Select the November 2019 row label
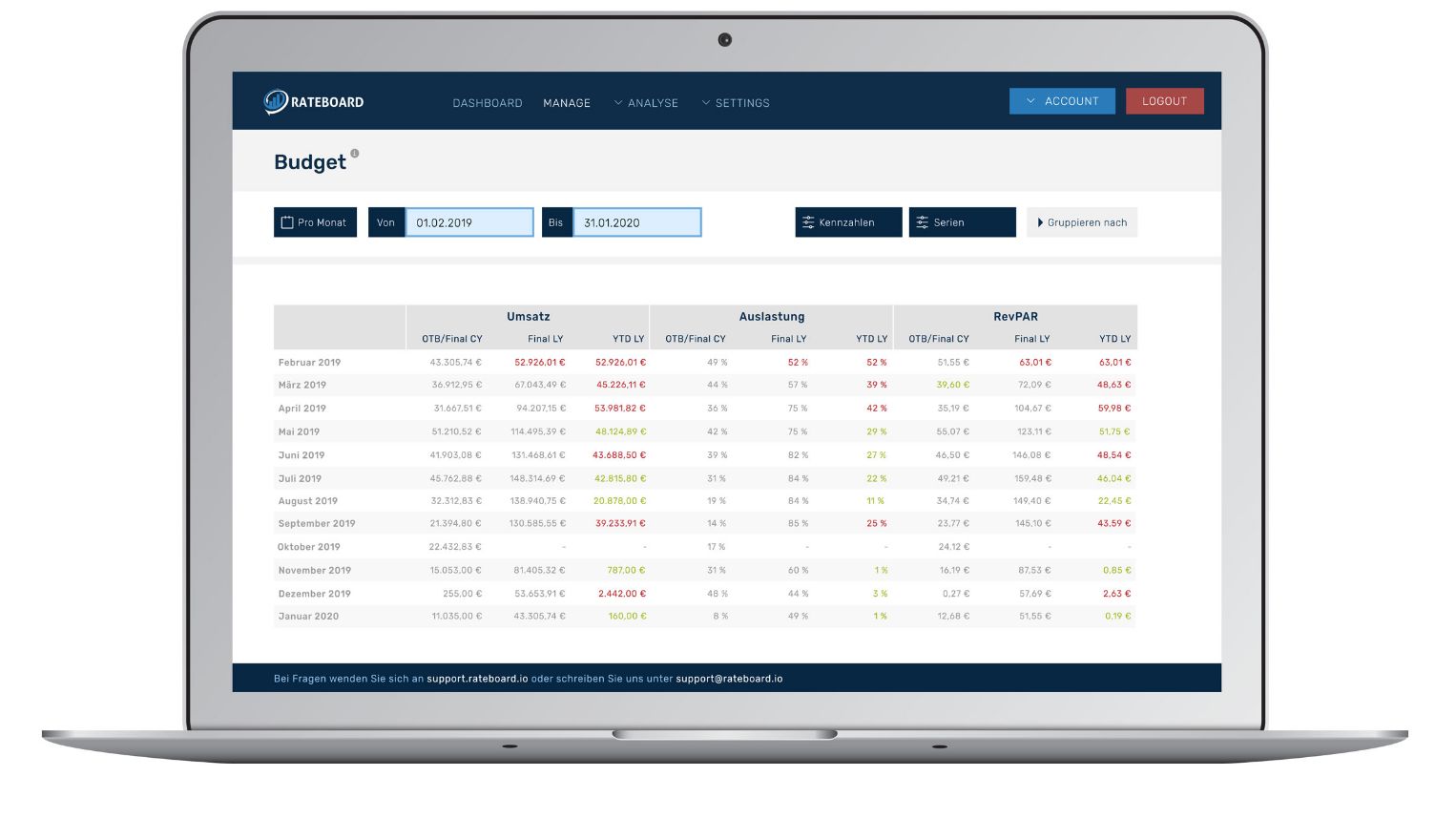Image resolution: width=1456 pixels, height=819 pixels. click(x=315, y=570)
